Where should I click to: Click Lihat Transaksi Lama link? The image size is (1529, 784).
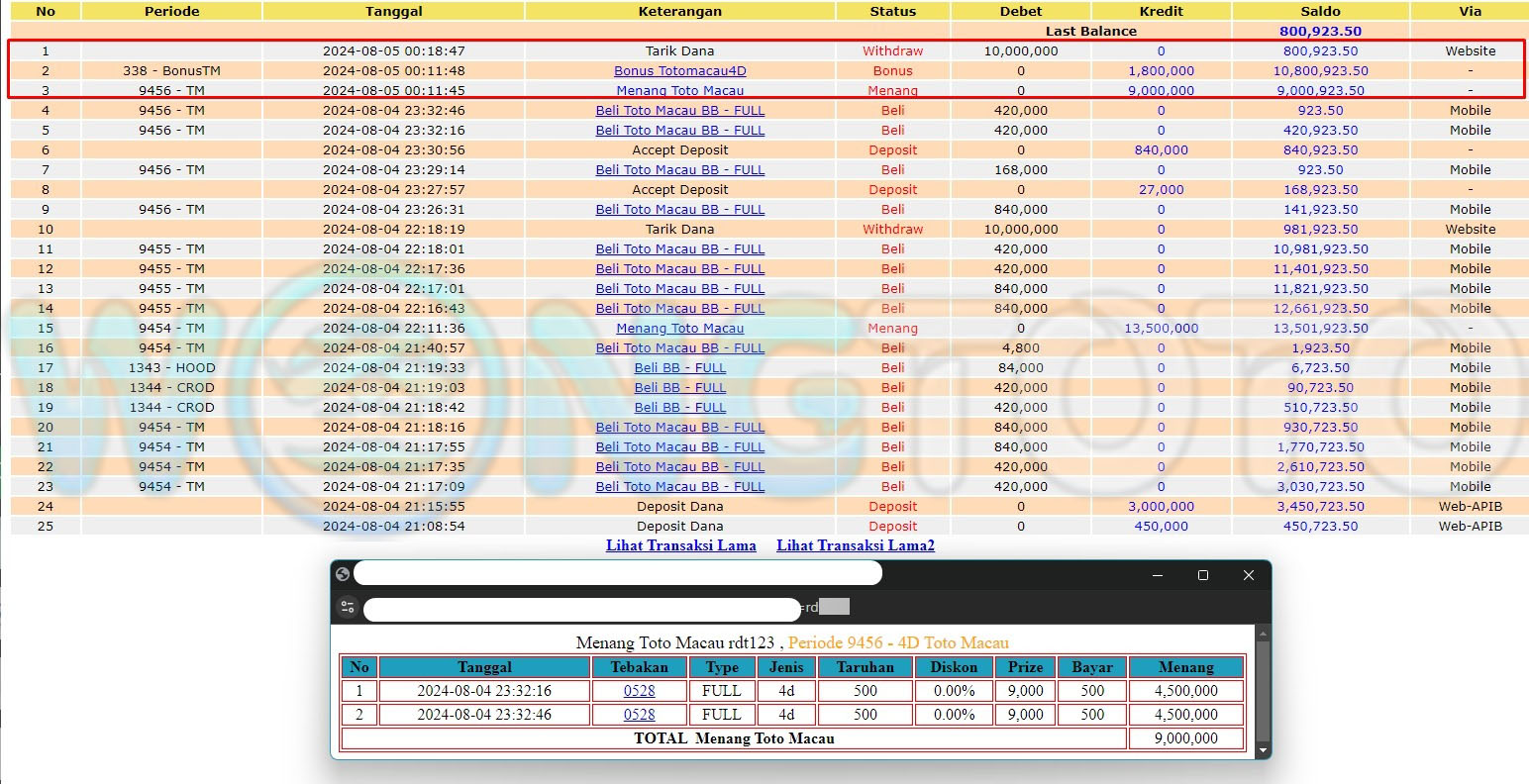click(x=681, y=545)
